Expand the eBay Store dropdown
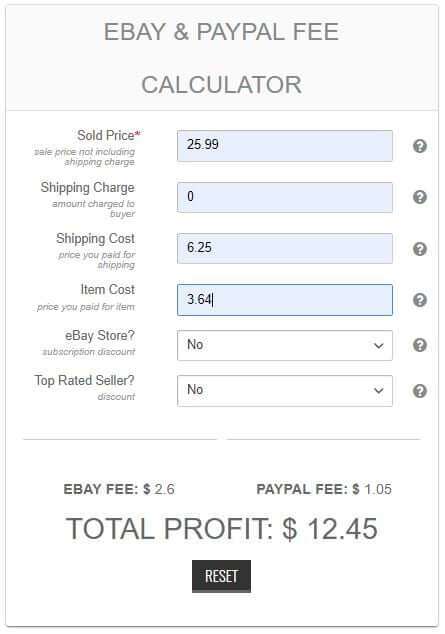This screenshot has height=634, width=445. (285, 345)
